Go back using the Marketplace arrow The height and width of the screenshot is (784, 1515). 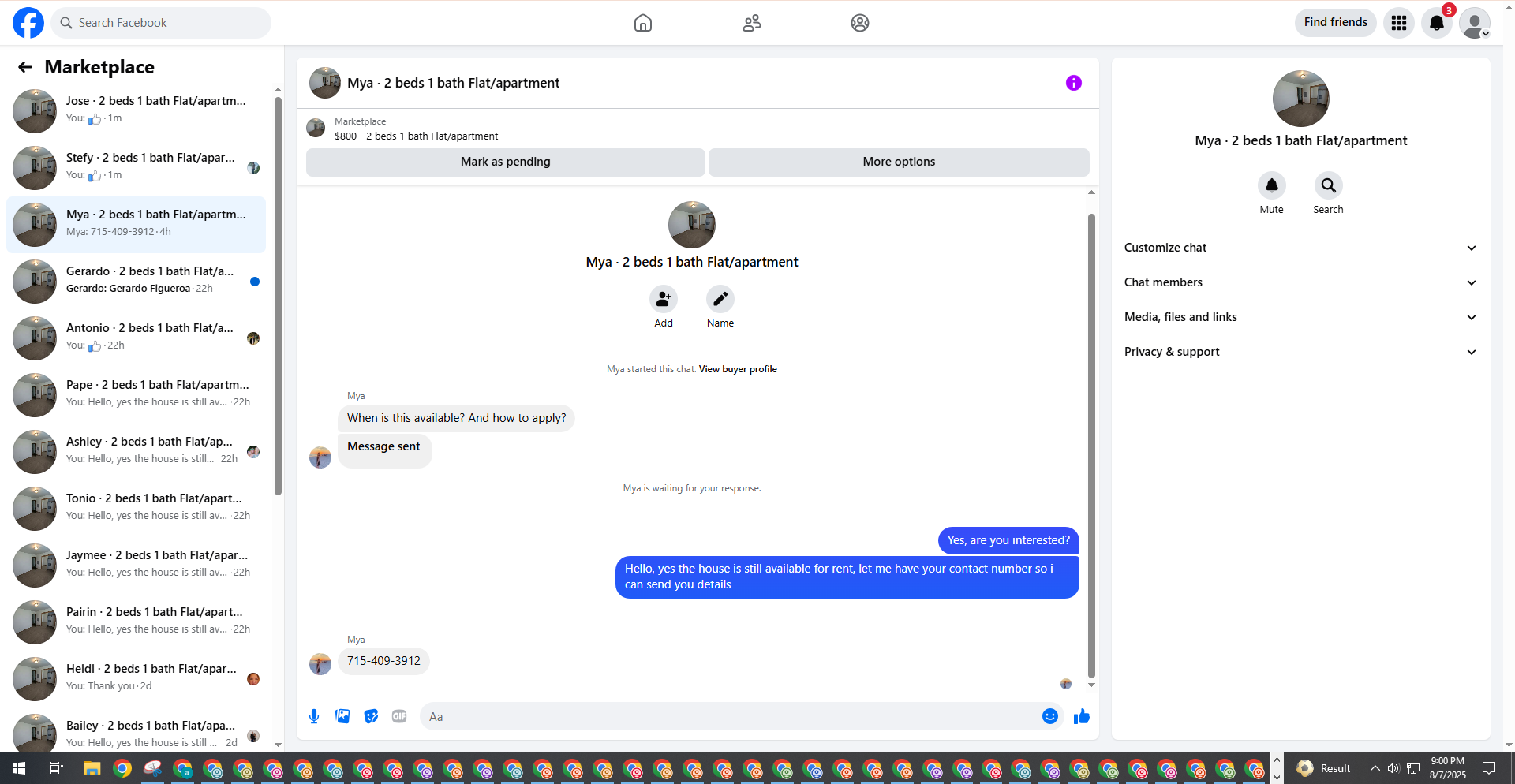[25, 67]
